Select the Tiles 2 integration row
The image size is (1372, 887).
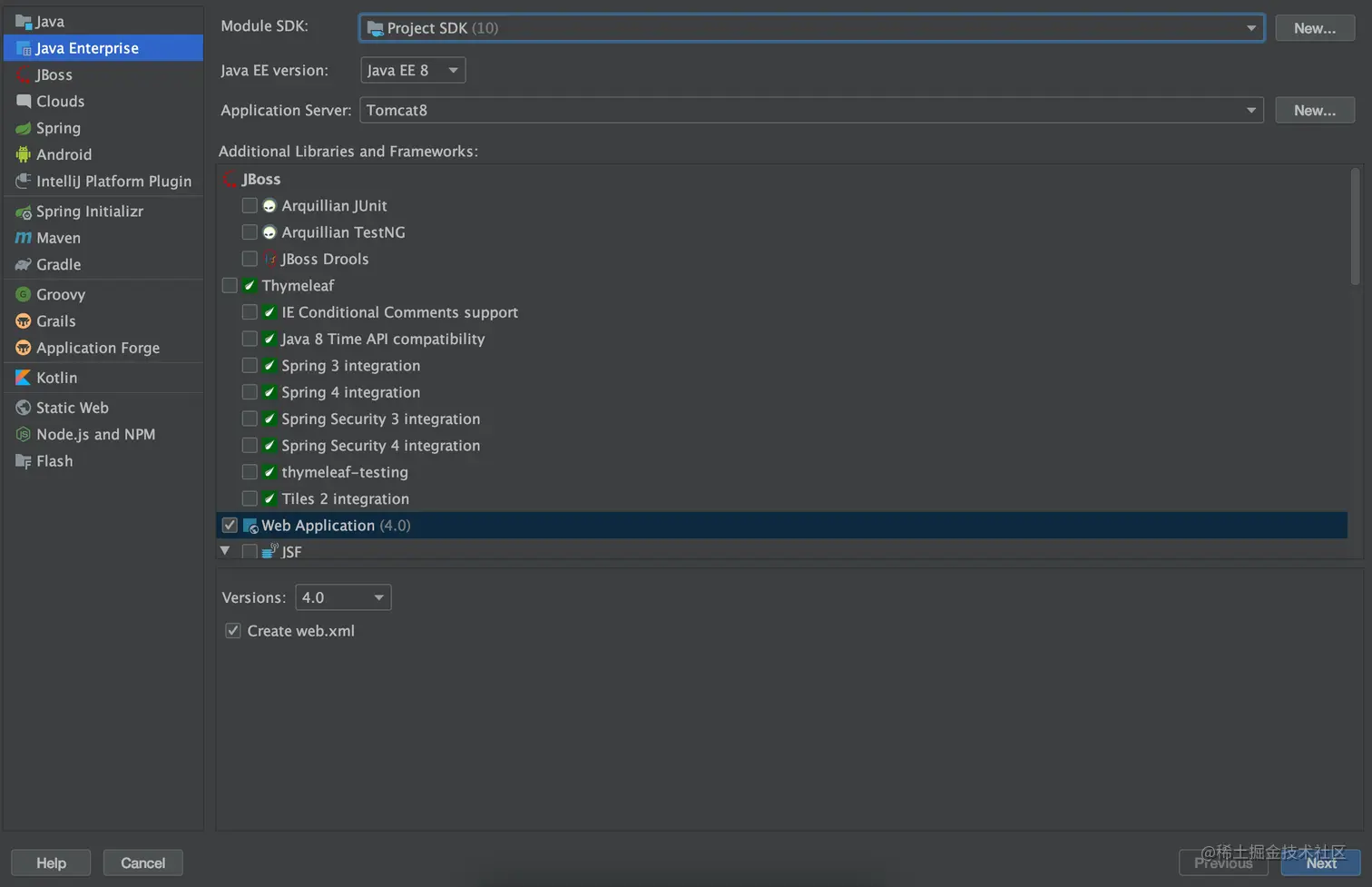click(x=782, y=498)
